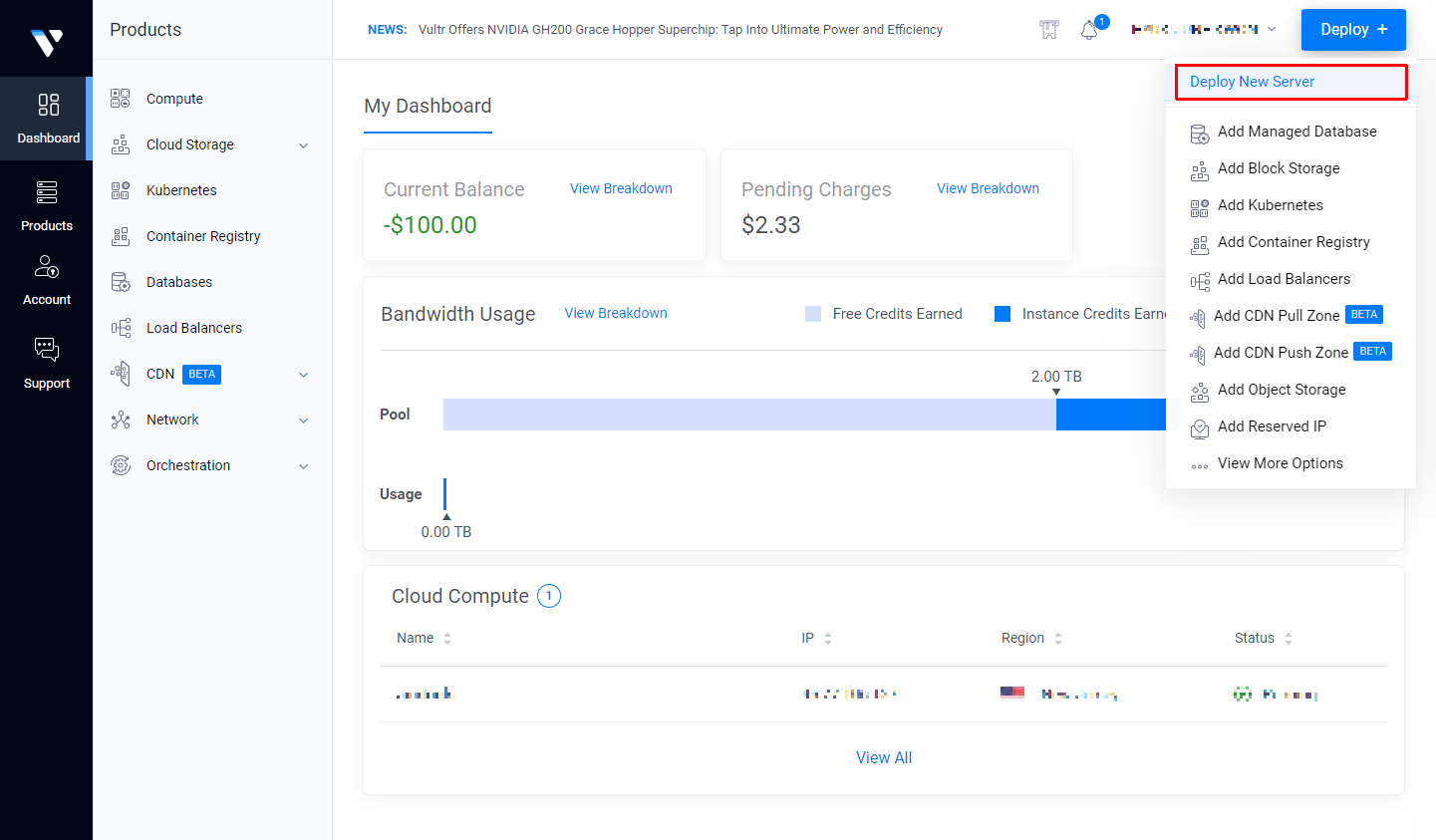Screen dimensions: 1436x840
Task: Click the Orchestration product icon
Action: tap(121, 465)
